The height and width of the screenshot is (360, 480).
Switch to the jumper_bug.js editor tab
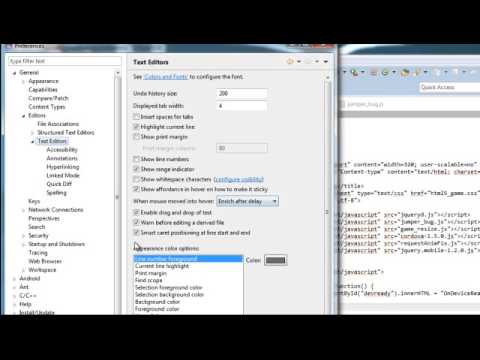[x=362, y=104]
